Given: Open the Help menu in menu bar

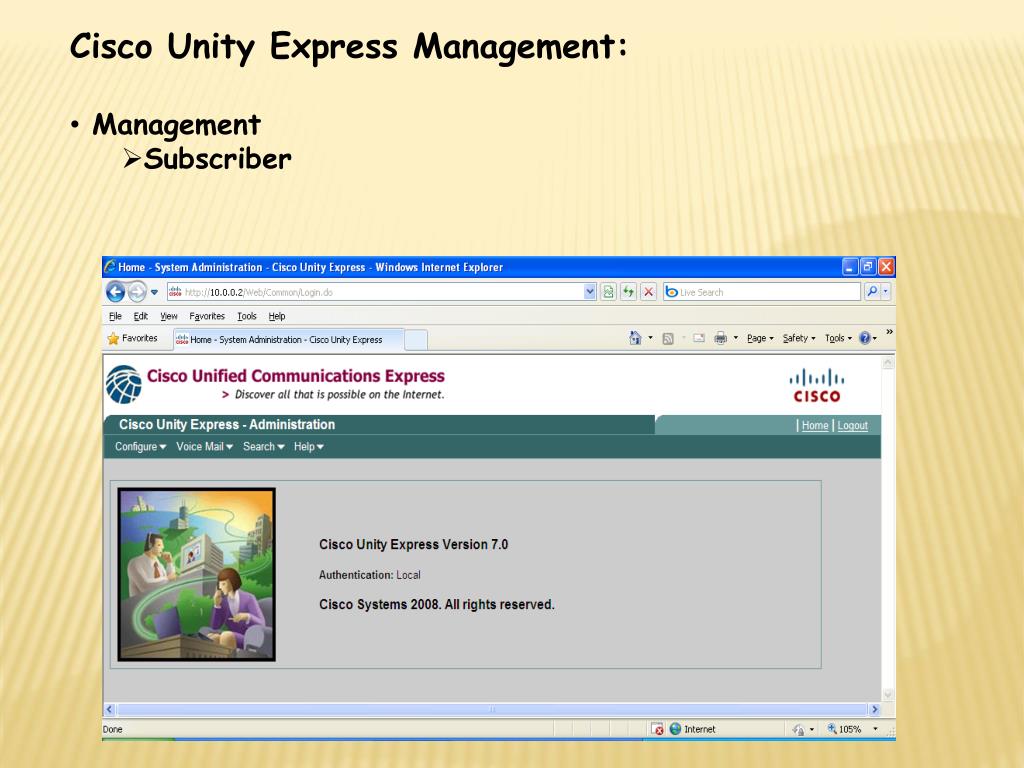Looking at the screenshot, I should (277, 316).
